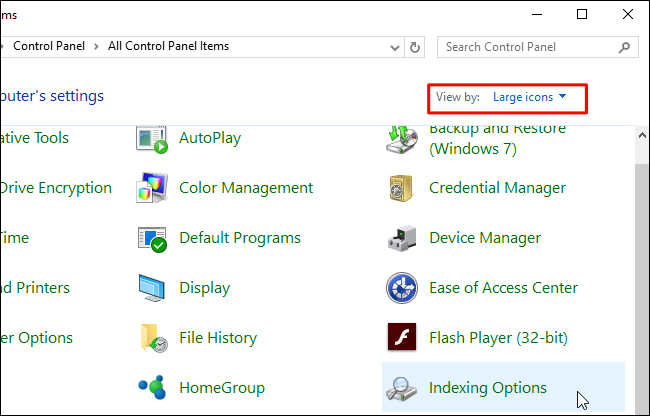The width and height of the screenshot is (650, 416).
Task: Open the Flash Player icon
Action: pos(401,338)
